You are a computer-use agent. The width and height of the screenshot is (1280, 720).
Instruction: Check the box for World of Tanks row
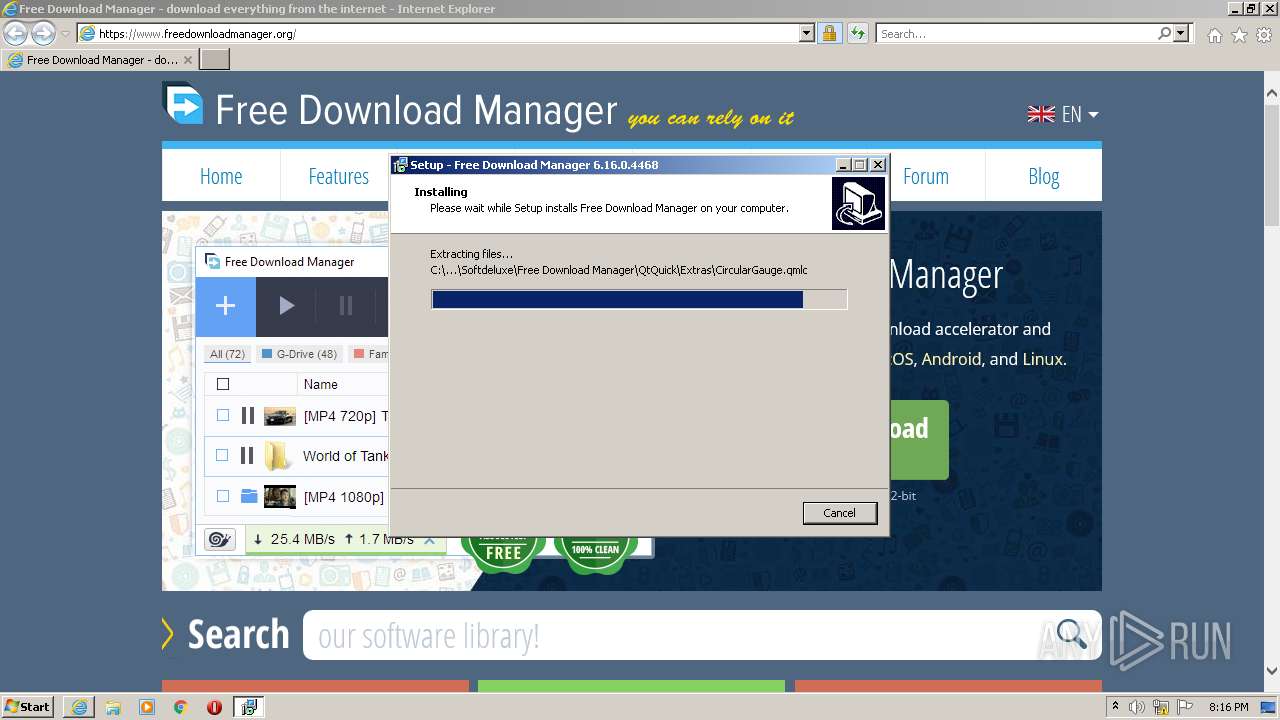(223, 455)
